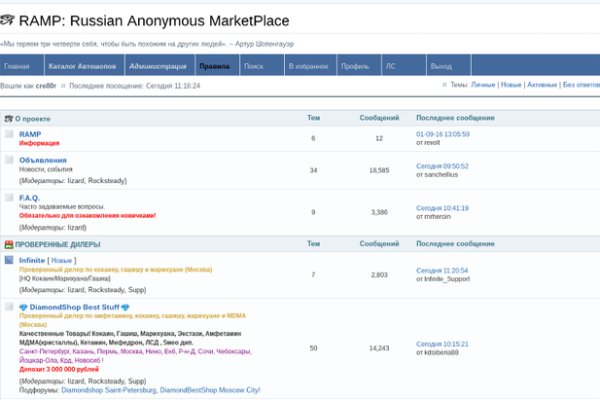Open last post timestamp Сегодня 10:41:19
600x400 pixels.
(x=442, y=208)
